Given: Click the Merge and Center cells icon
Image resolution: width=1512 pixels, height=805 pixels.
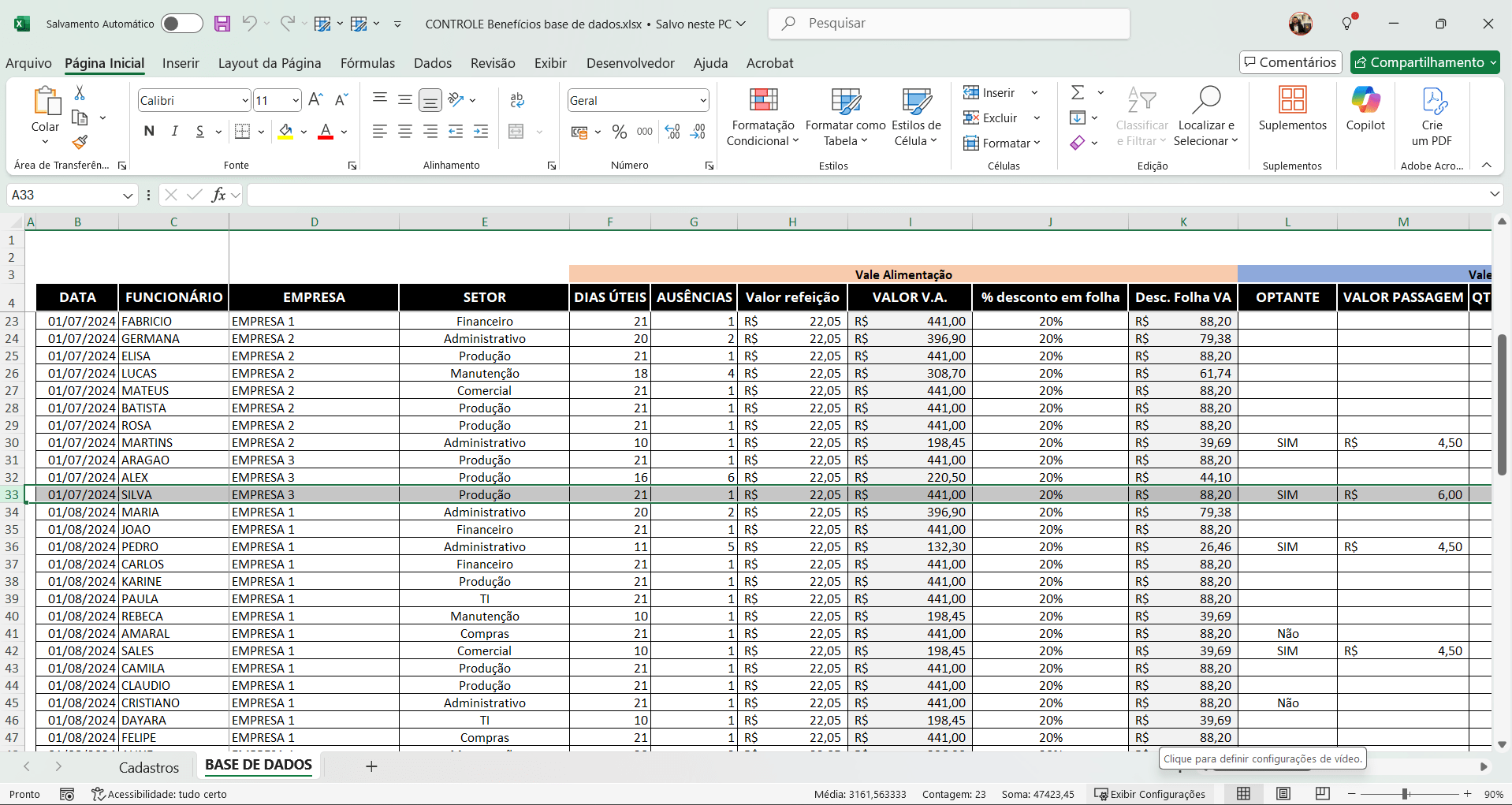Looking at the screenshot, I should 517,132.
